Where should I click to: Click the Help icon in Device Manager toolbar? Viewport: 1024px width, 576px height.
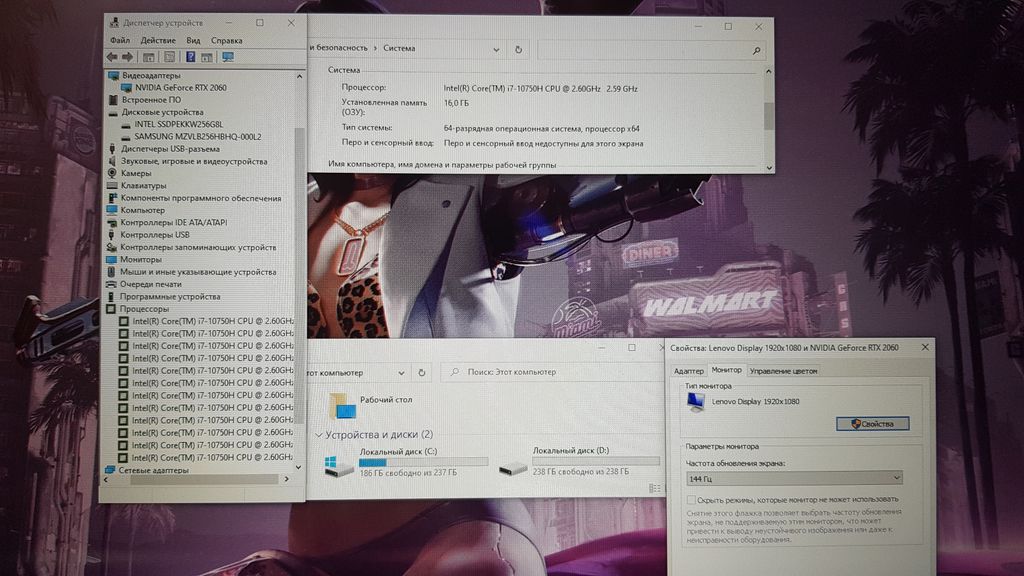coord(190,57)
